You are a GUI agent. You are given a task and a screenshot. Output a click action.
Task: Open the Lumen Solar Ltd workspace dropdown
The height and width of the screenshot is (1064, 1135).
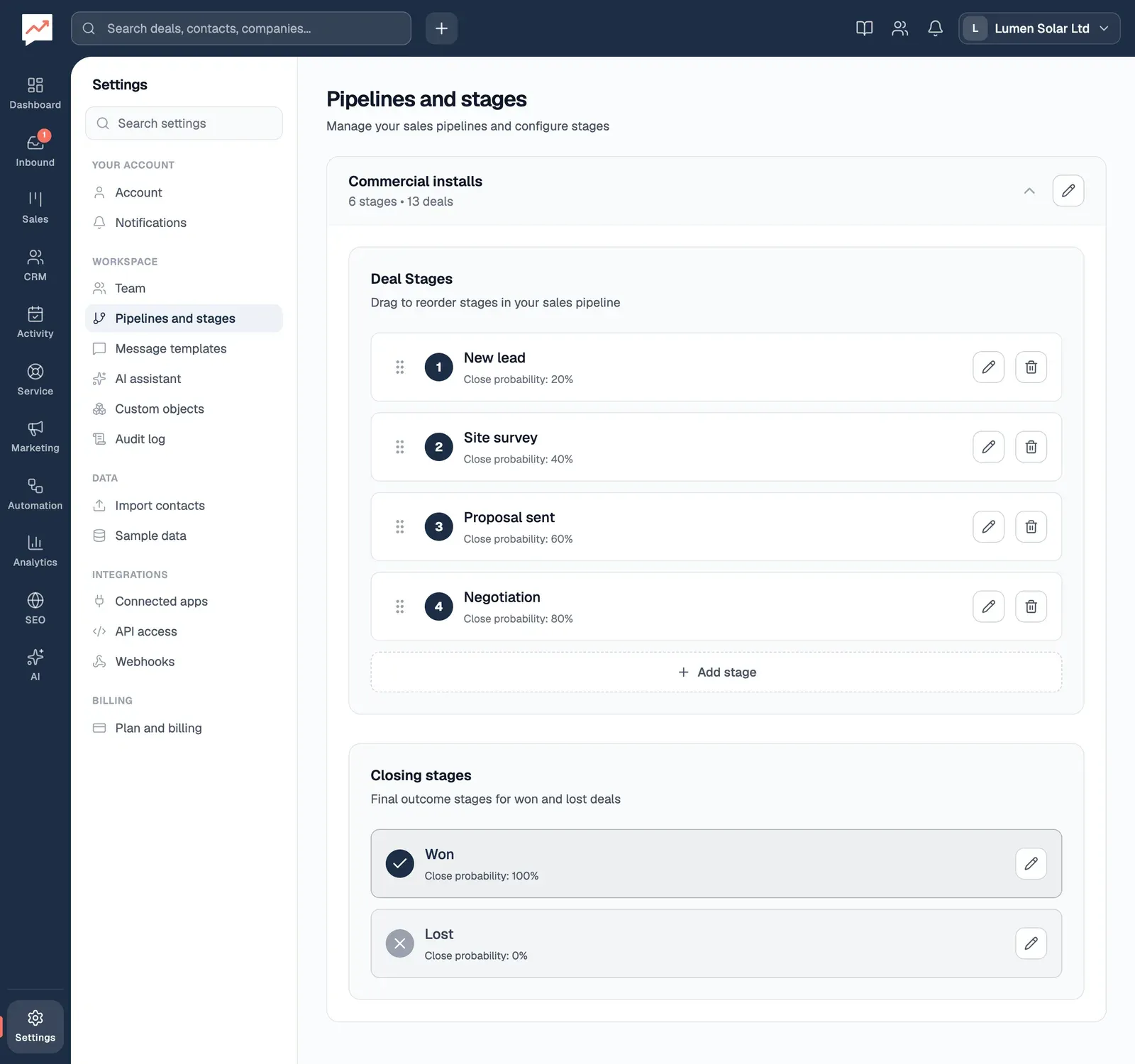point(1039,28)
